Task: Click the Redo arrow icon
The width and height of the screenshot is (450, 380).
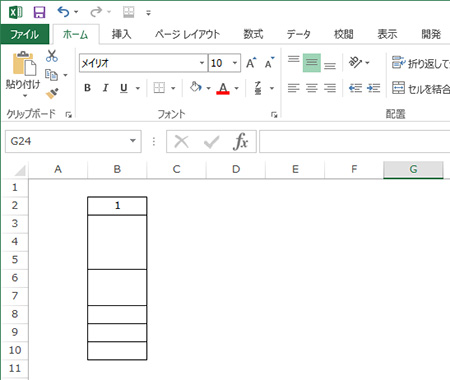Action: [x=96, y=12]
